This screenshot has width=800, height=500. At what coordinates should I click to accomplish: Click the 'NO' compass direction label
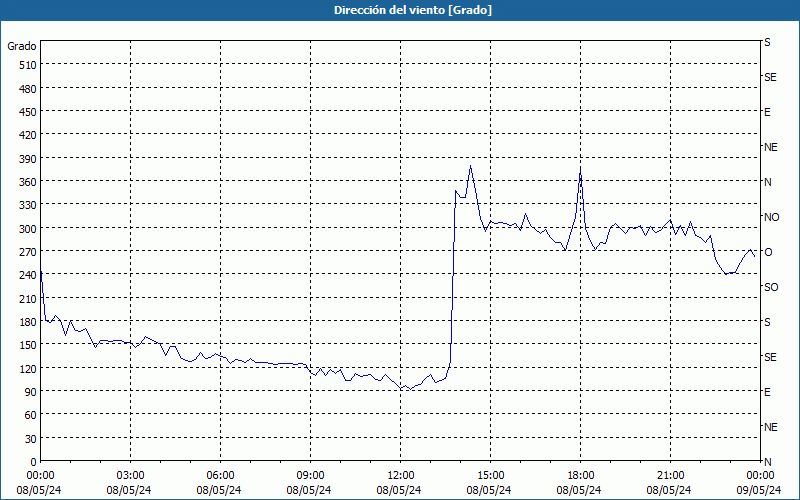(x=771, y=217)
